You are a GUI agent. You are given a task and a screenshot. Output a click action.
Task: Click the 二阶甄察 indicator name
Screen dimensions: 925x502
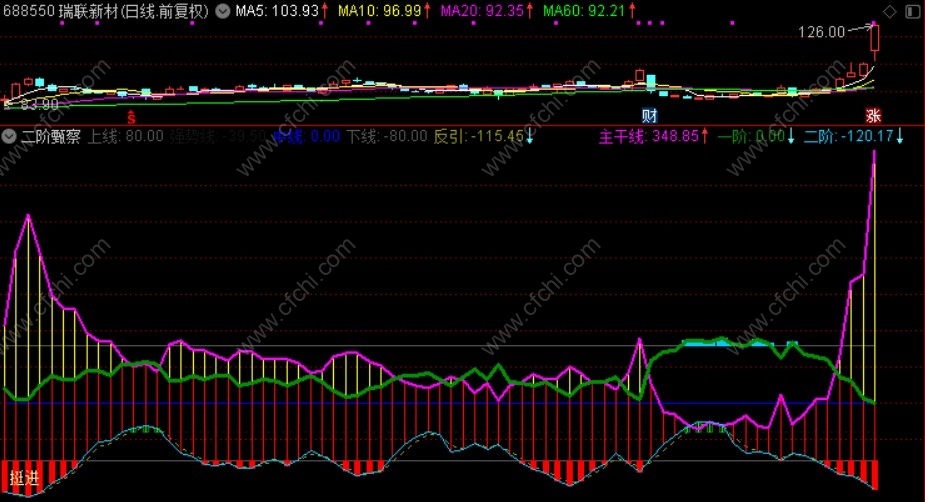[51, 137]
